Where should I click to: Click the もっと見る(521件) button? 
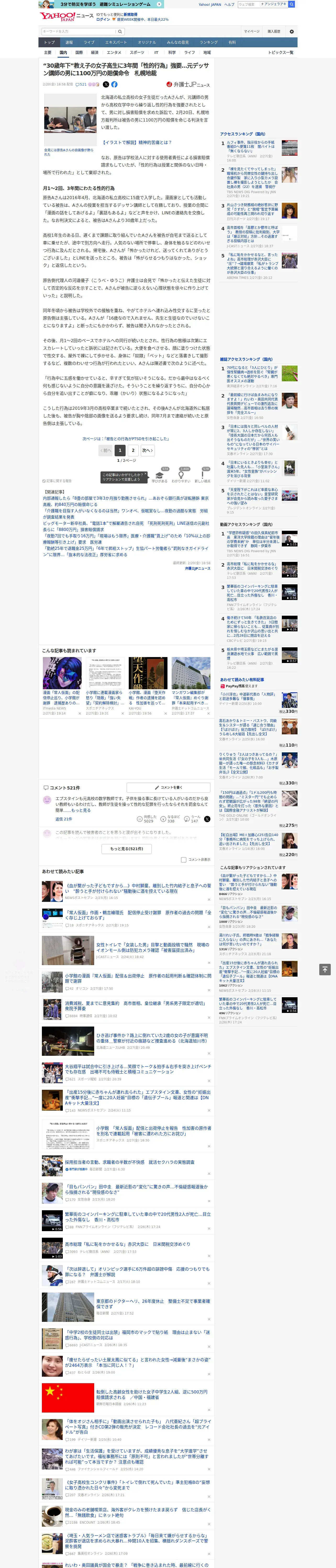127,849
